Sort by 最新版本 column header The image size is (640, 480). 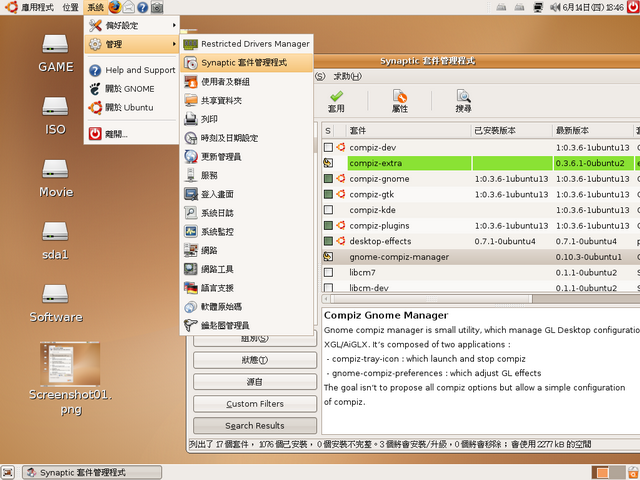click(592, 131)
